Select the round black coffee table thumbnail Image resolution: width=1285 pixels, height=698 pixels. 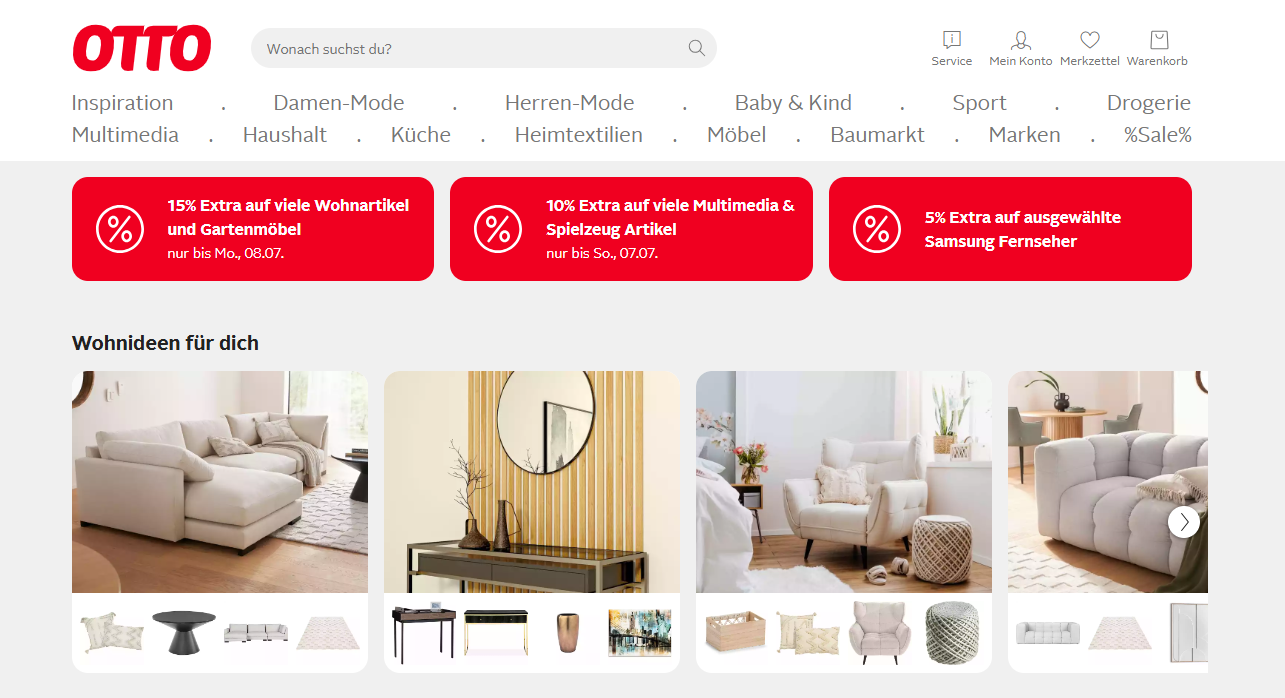183,632
